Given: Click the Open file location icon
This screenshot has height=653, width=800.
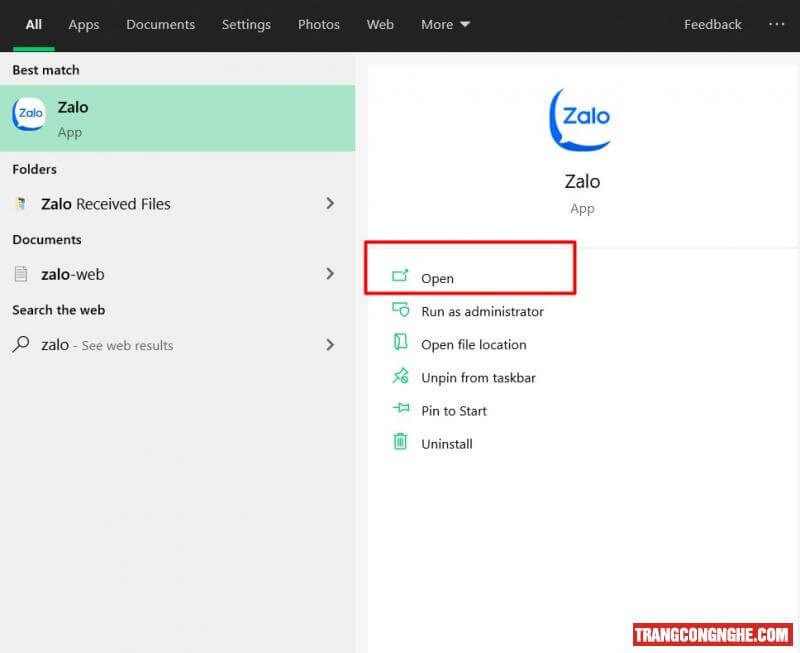Looking at the screenshot, I should point(400,343).
